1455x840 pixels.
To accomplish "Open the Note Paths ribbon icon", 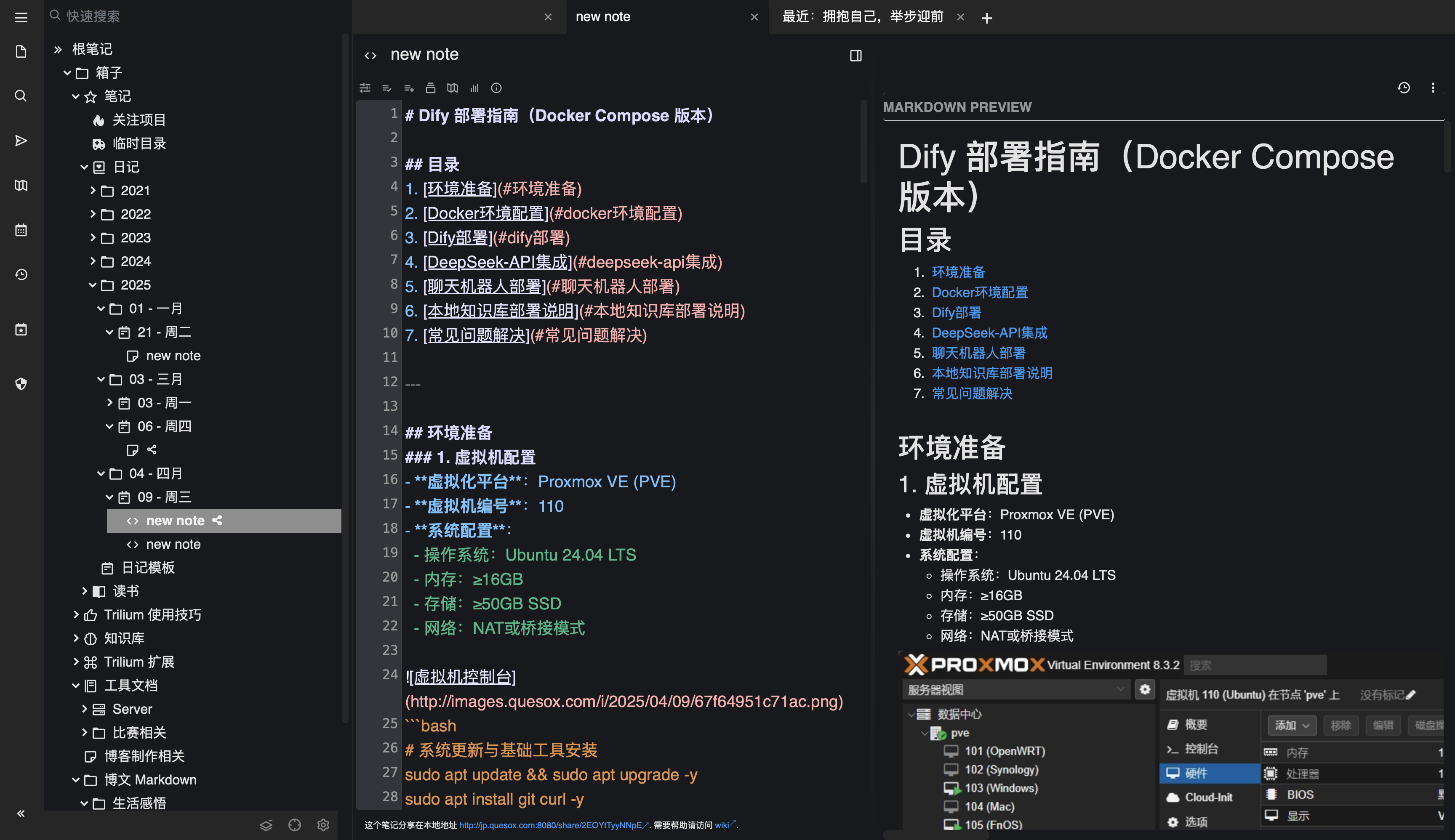I will (x=431, y=88).
